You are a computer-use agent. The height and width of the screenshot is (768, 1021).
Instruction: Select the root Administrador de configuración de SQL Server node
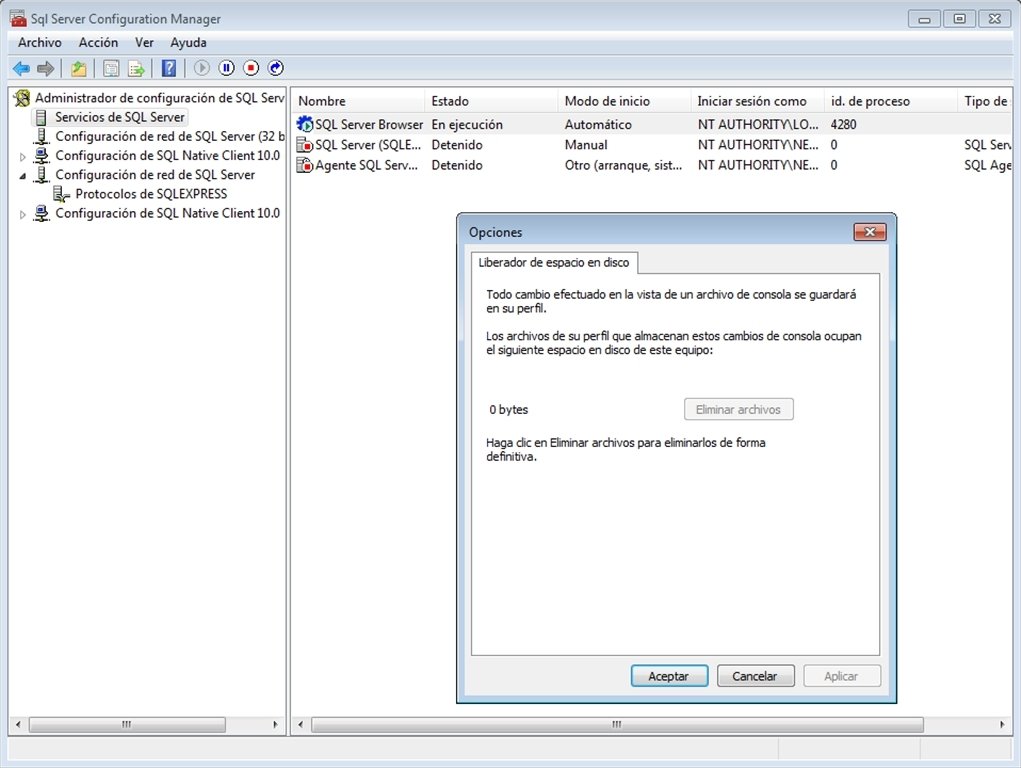160,98
